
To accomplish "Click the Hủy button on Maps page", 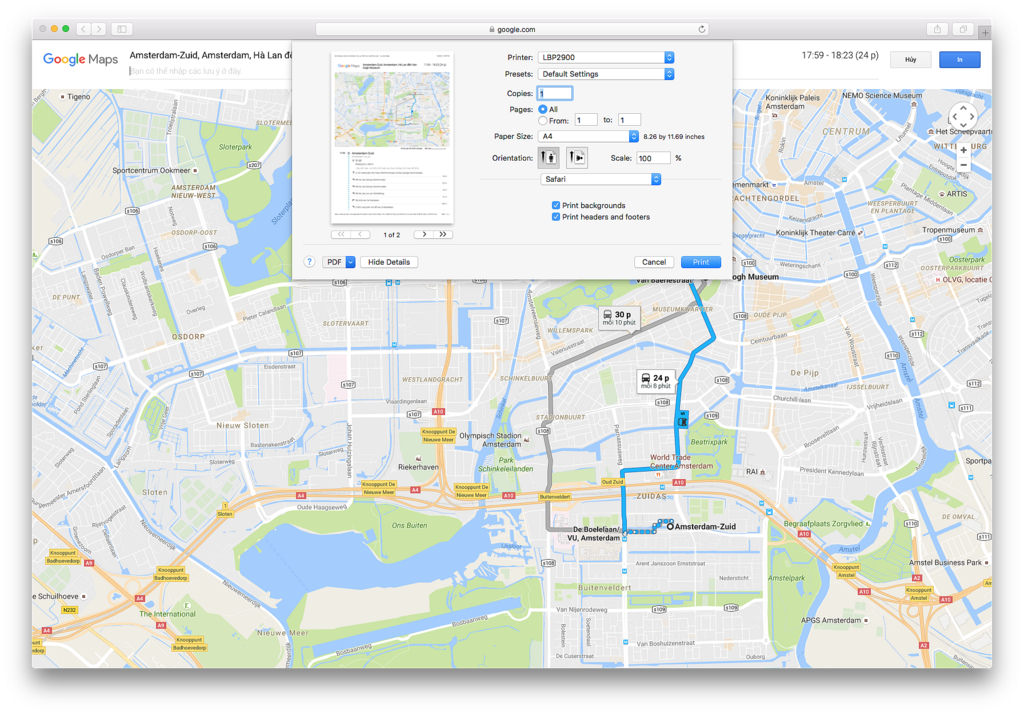I will pos(910,59).
